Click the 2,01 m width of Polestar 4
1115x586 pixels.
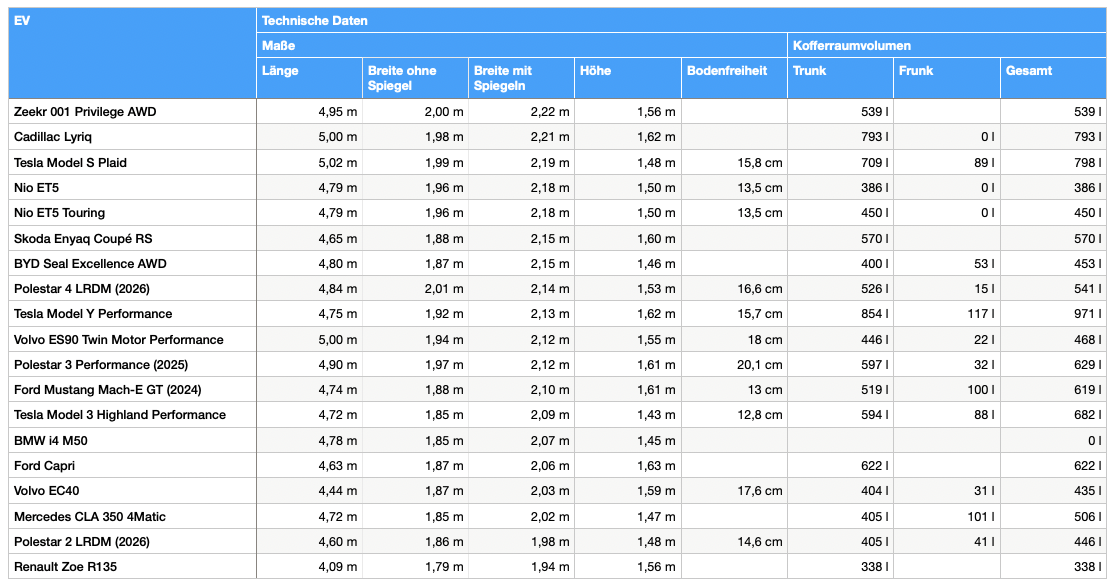(444, 289)
